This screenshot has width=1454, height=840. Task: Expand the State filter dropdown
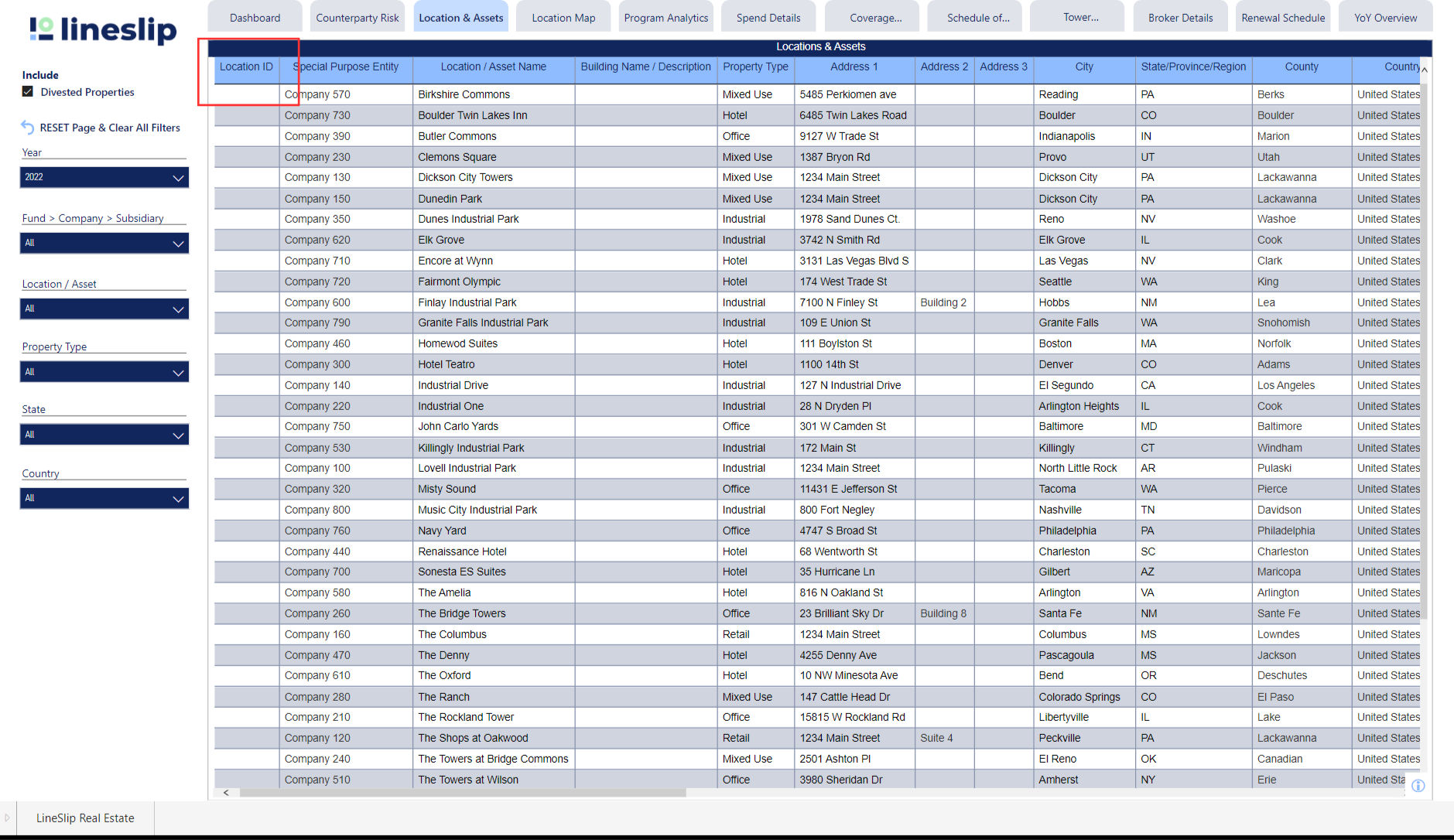pyautogui.click(x=104, y=435)
